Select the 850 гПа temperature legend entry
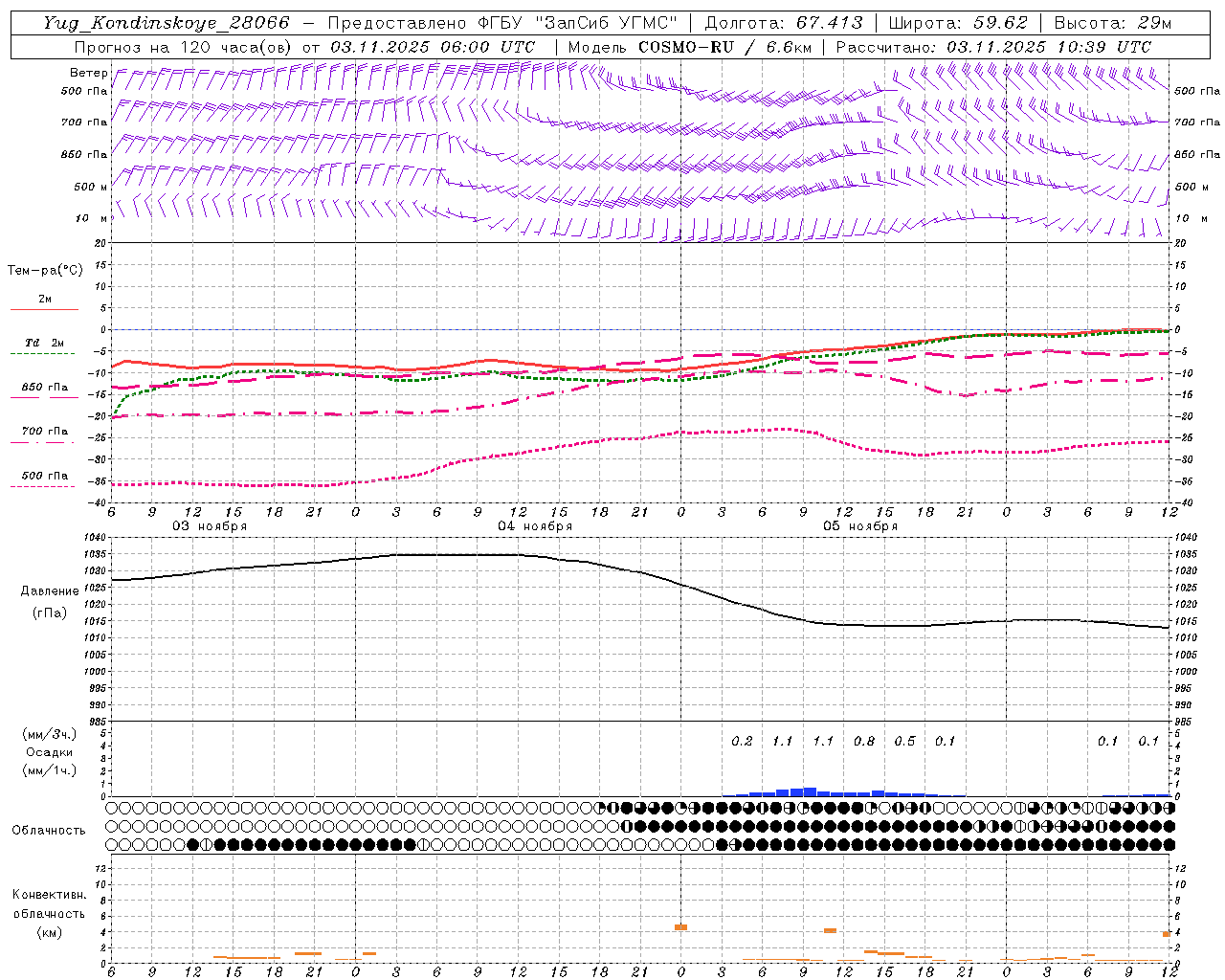 44,388
